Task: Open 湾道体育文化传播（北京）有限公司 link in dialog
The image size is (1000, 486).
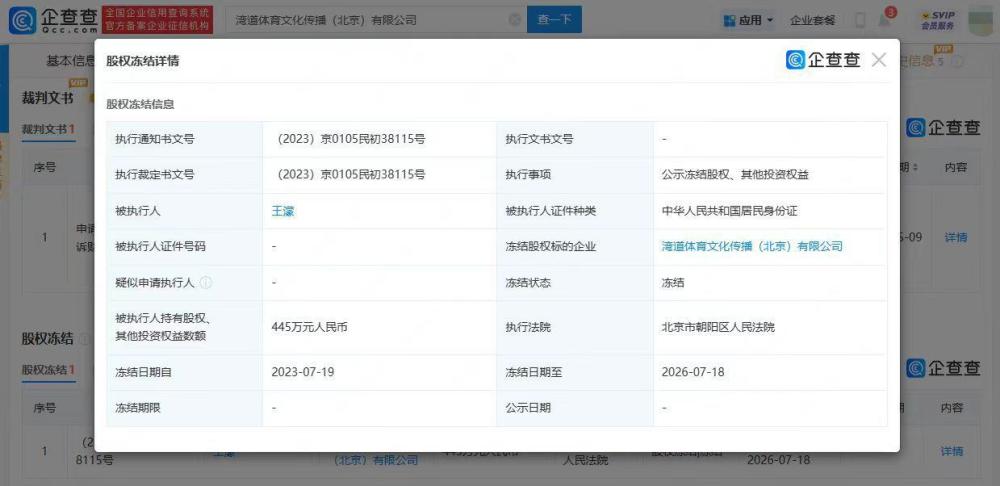Action: pos(752,246)
